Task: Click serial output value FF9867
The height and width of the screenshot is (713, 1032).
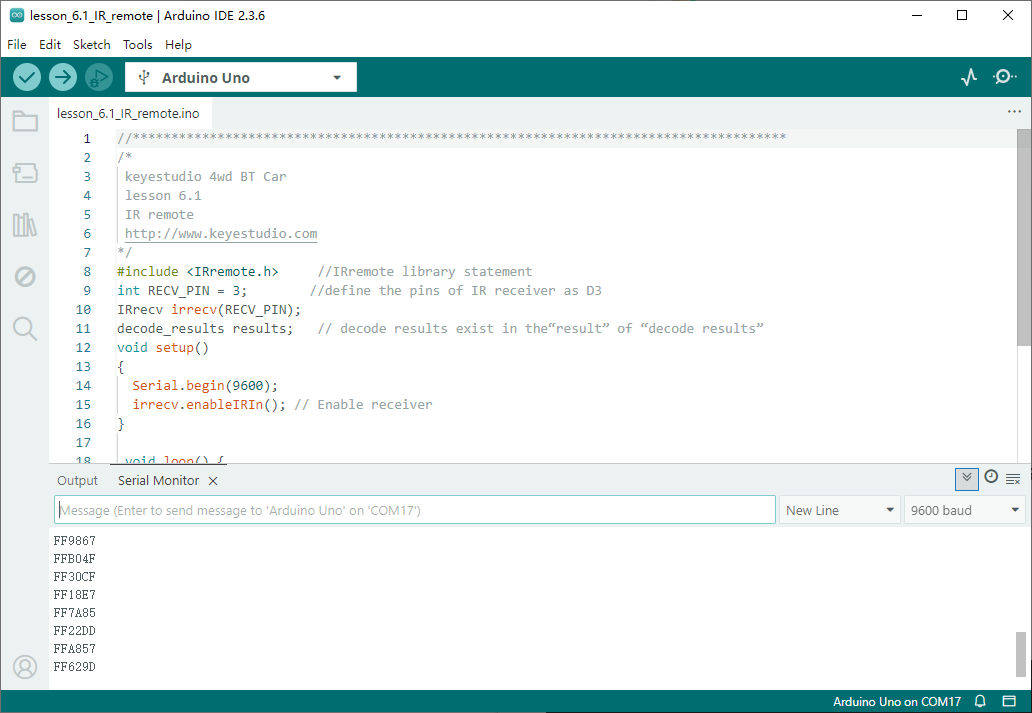Action: pyautogui.click(x=74, y=541)
